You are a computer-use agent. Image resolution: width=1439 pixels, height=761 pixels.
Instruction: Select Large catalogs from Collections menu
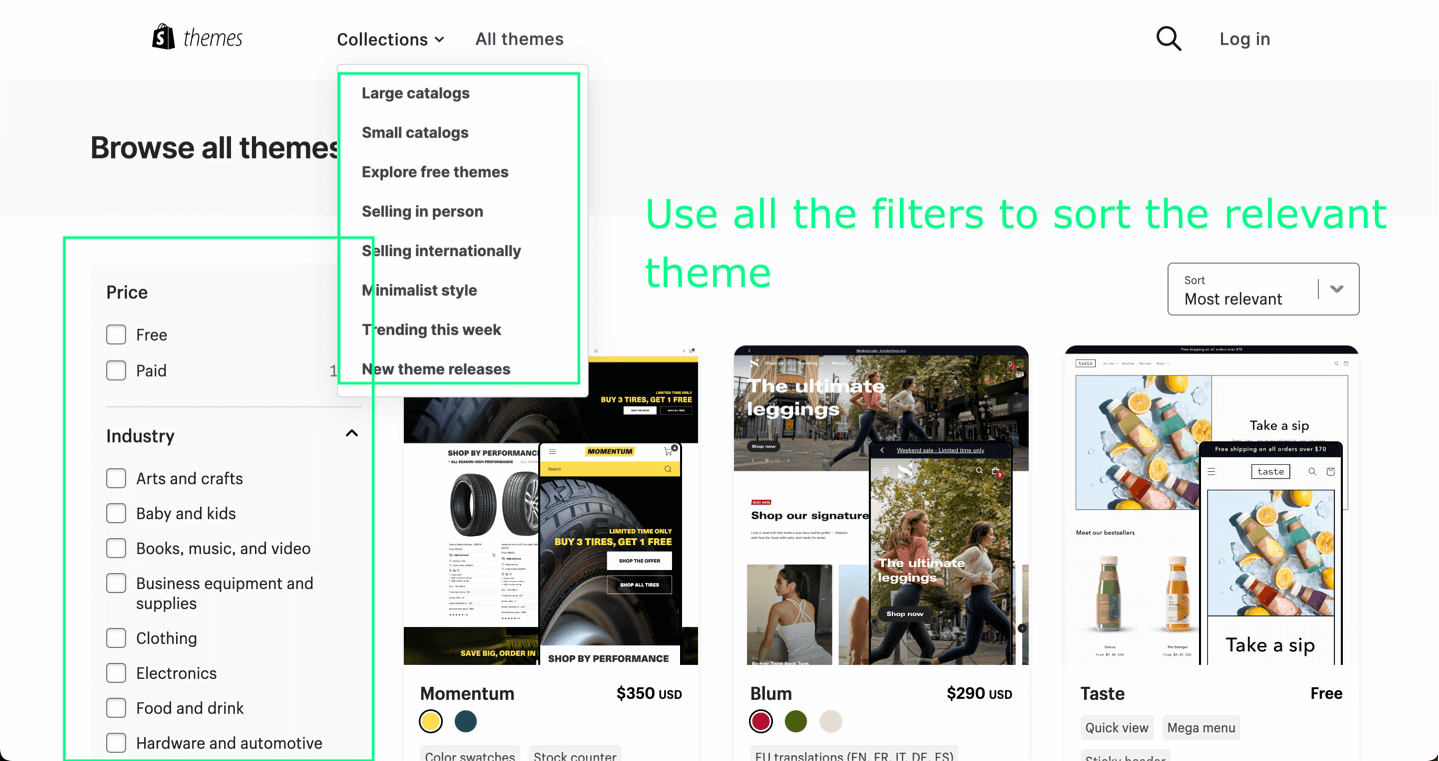tap(415, 93)
